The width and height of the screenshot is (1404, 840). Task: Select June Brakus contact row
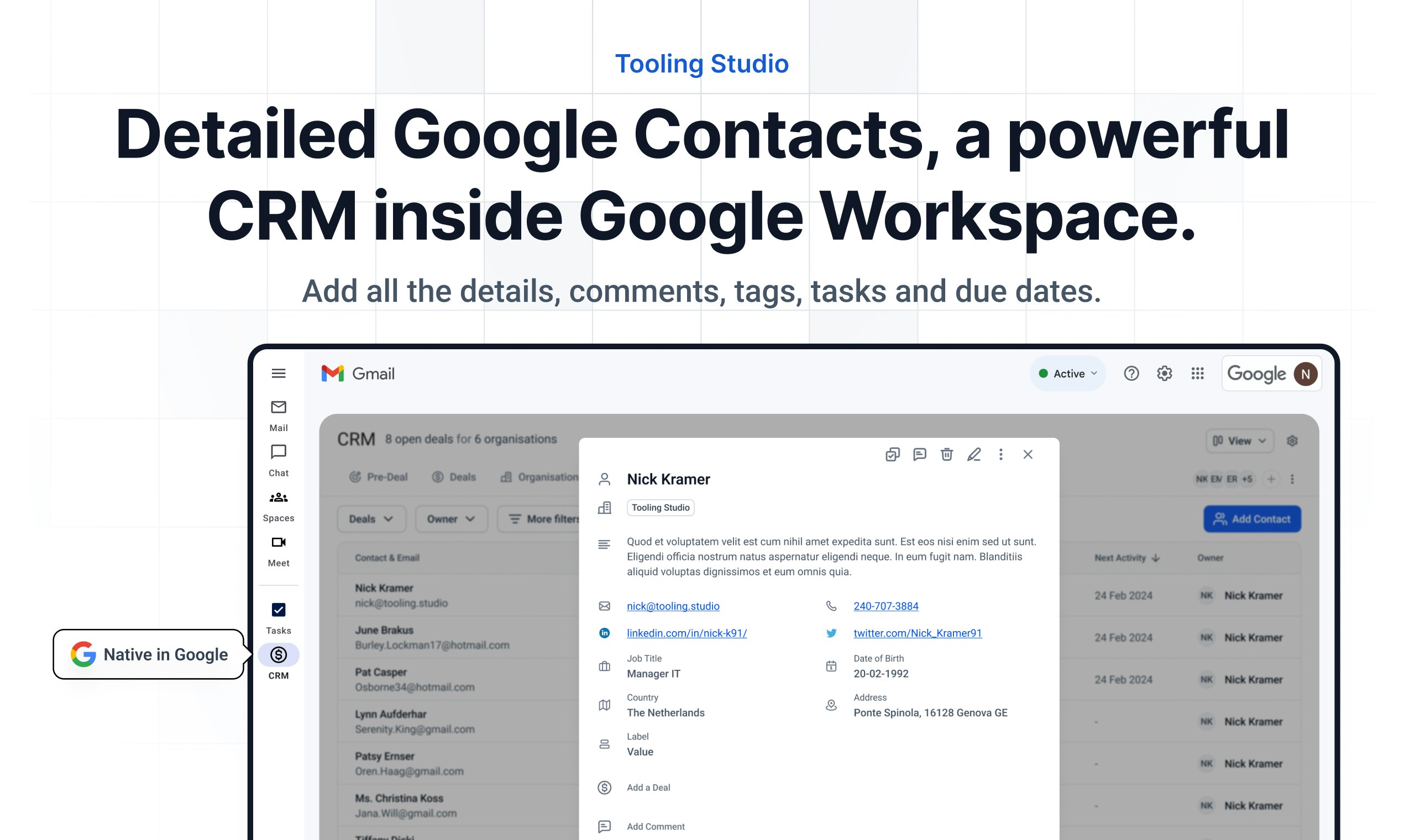(x=459, y=637)
